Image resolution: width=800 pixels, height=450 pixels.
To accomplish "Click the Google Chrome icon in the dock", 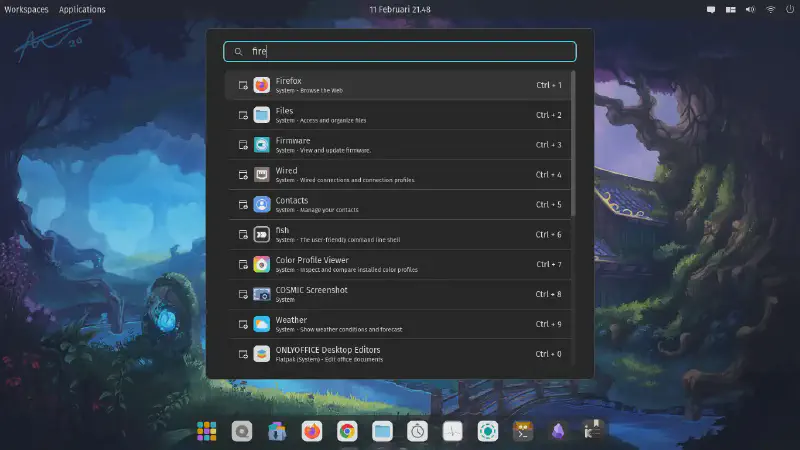I will [347, 431].
